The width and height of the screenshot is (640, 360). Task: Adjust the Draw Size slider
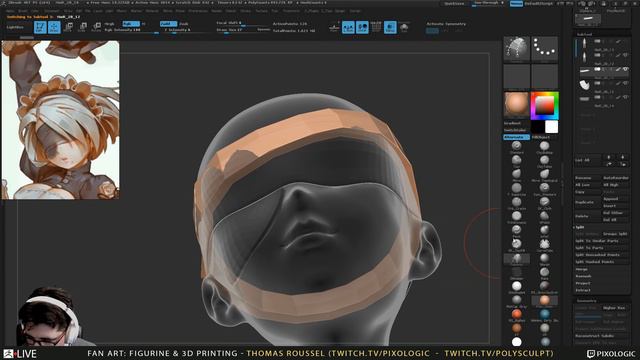pos(243,30)
